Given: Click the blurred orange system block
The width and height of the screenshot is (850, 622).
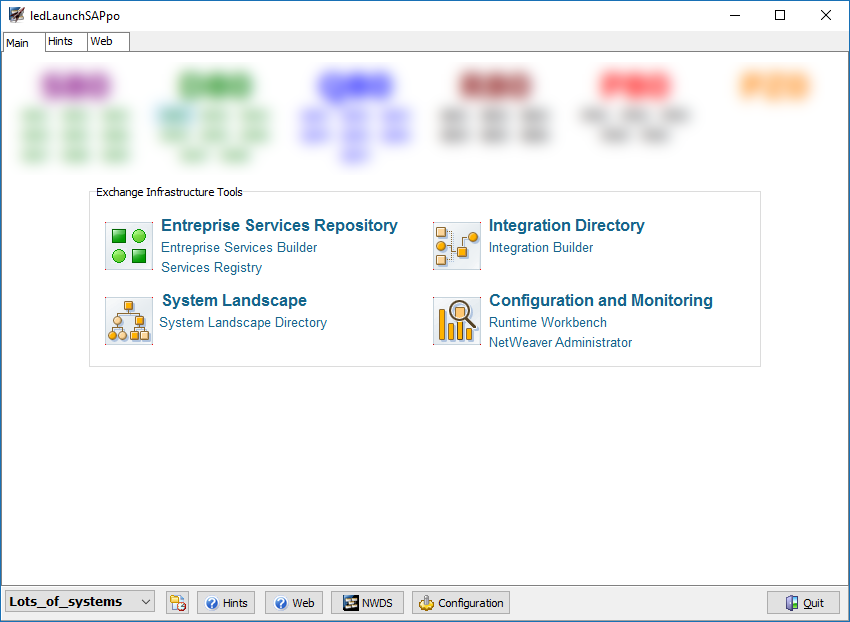Looking at the screenshot, I should coord(775,85).
